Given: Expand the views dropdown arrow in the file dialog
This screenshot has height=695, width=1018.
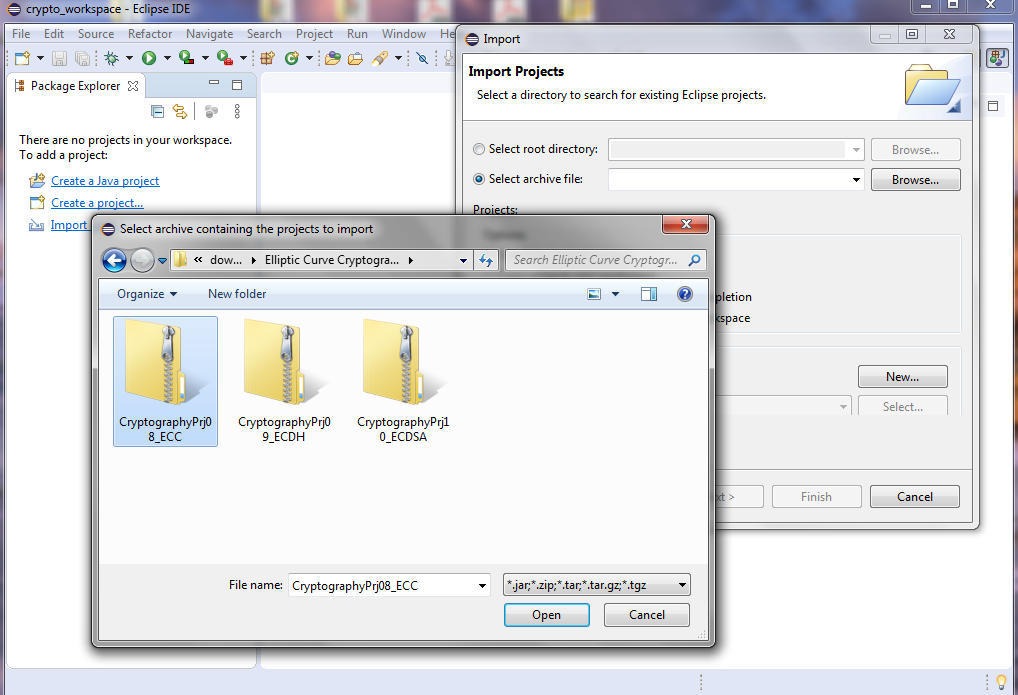Looking at the screenshot, I should (x=613, y=293).
